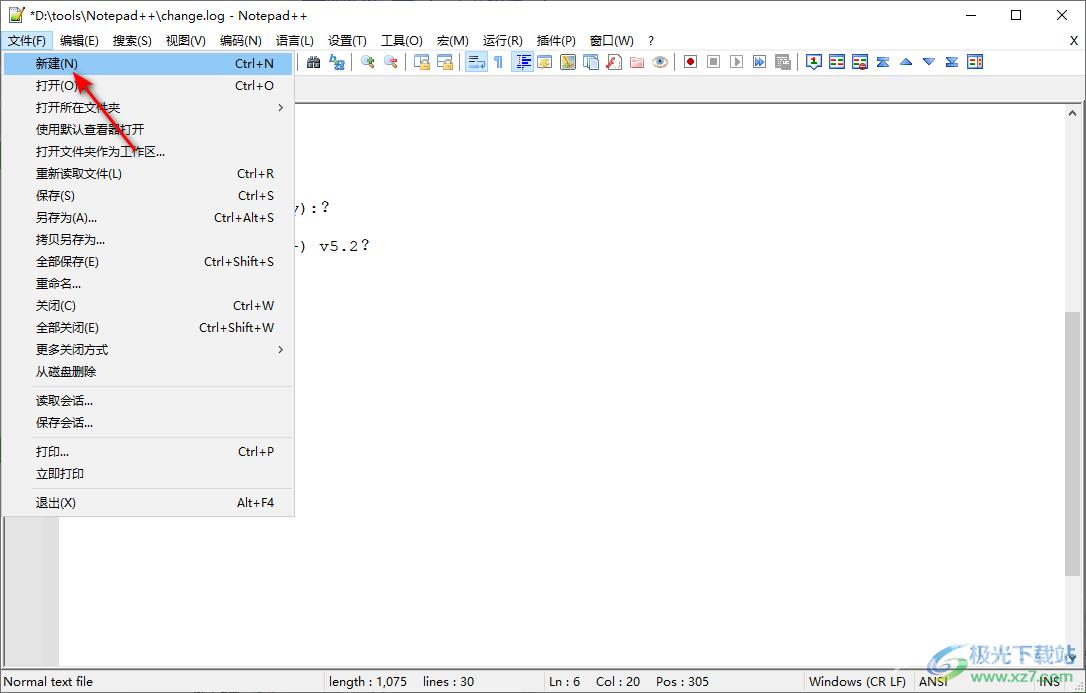Viewport: 1086px width, 693px height.
Task: Choose 另存为(A)... menu entry
Action: (x=148, y=217)
